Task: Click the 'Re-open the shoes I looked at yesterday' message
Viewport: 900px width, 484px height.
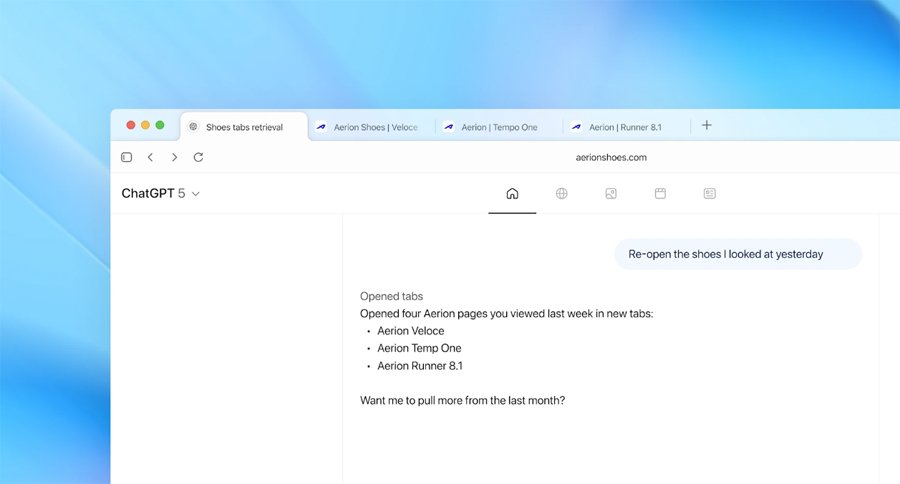Action: 738,254
